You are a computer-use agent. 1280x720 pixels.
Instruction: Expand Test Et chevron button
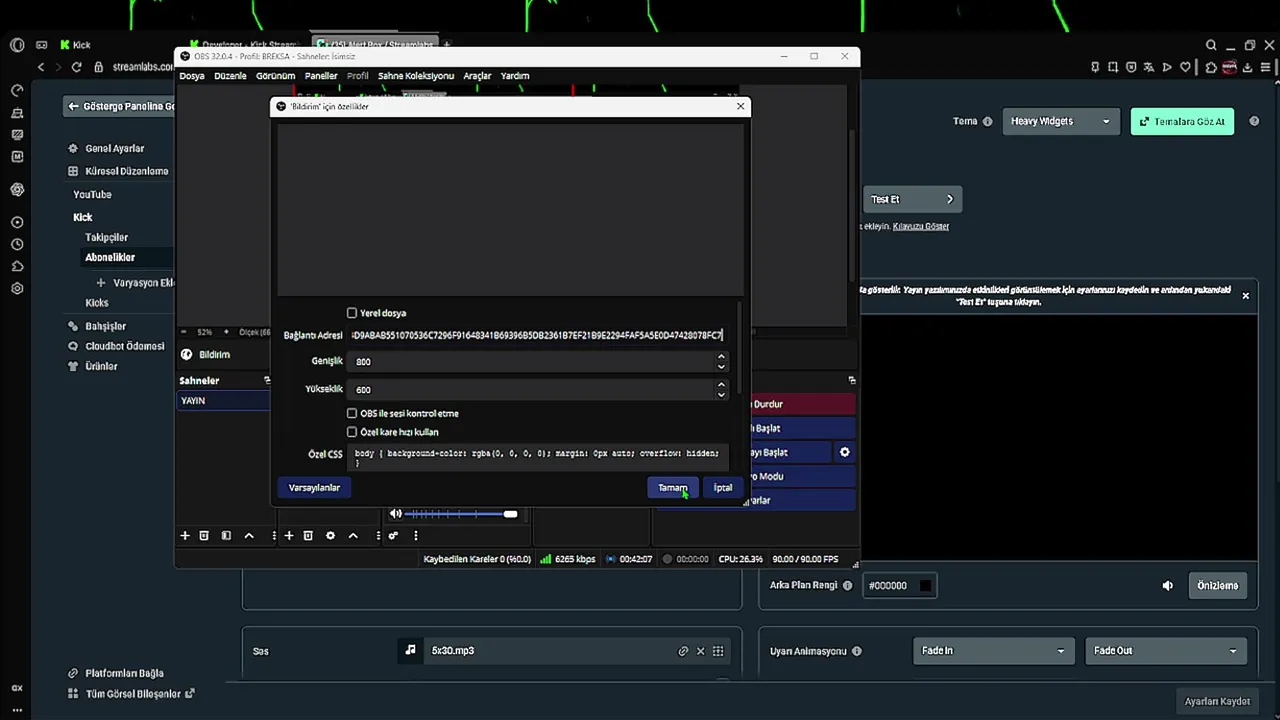(x=949, y=199)
